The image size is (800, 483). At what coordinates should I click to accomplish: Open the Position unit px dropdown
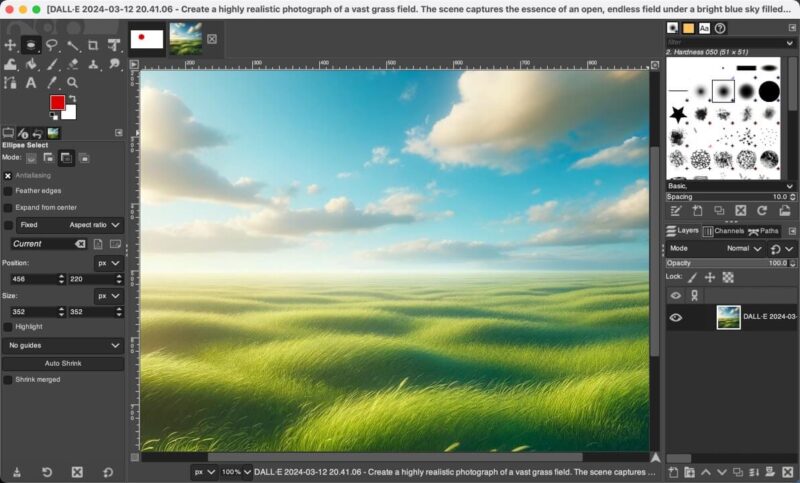(108, 263)
